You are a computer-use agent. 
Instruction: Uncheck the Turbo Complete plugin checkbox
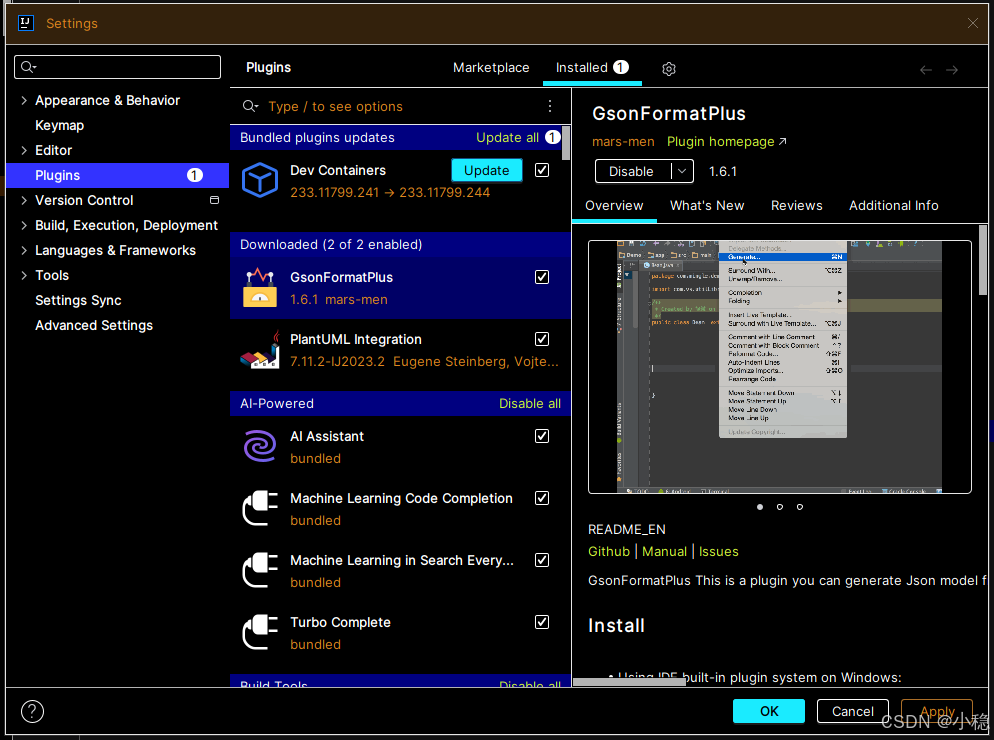tap(542, 622)
